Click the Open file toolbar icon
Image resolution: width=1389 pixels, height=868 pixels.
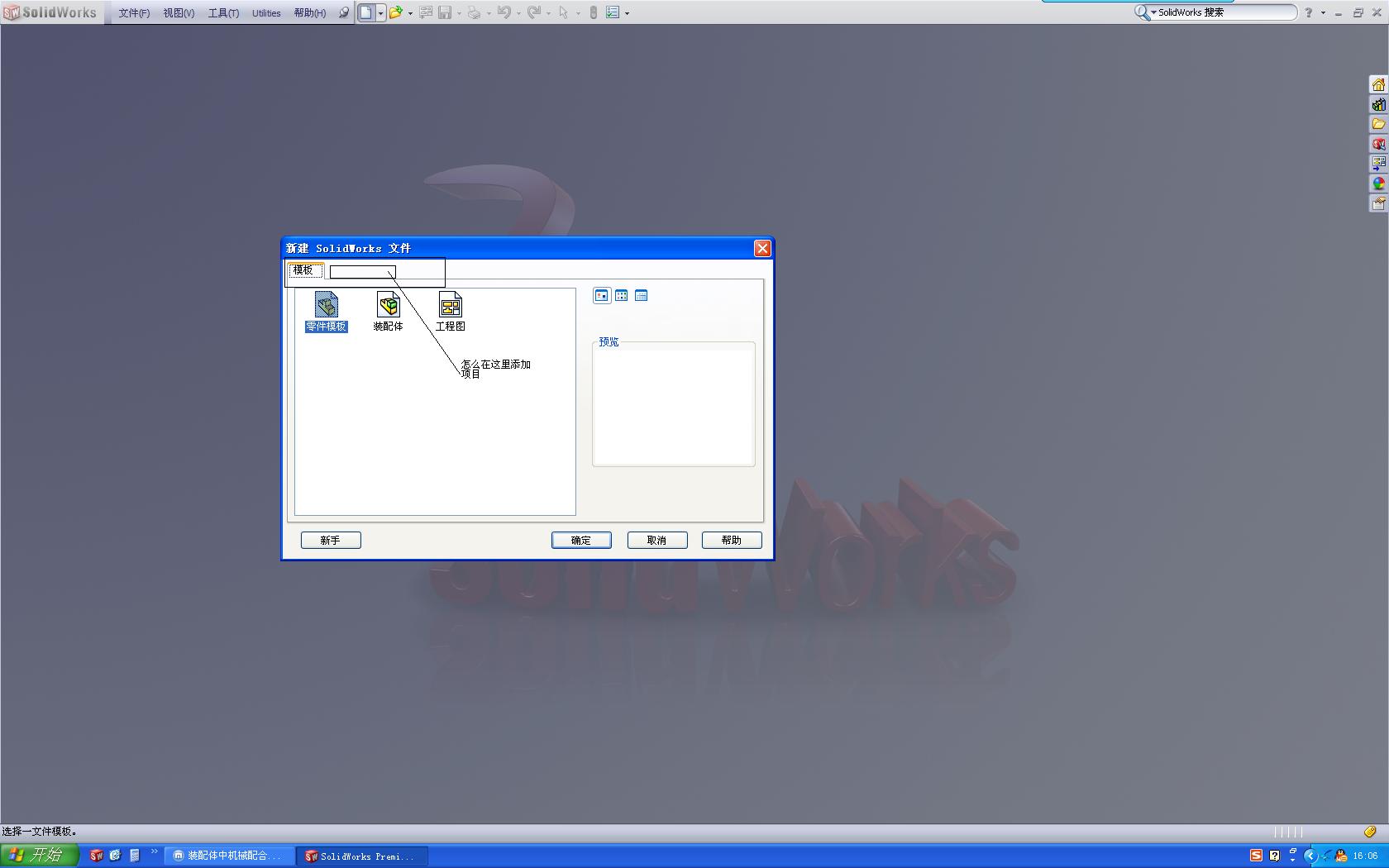(x=396, y=12)
